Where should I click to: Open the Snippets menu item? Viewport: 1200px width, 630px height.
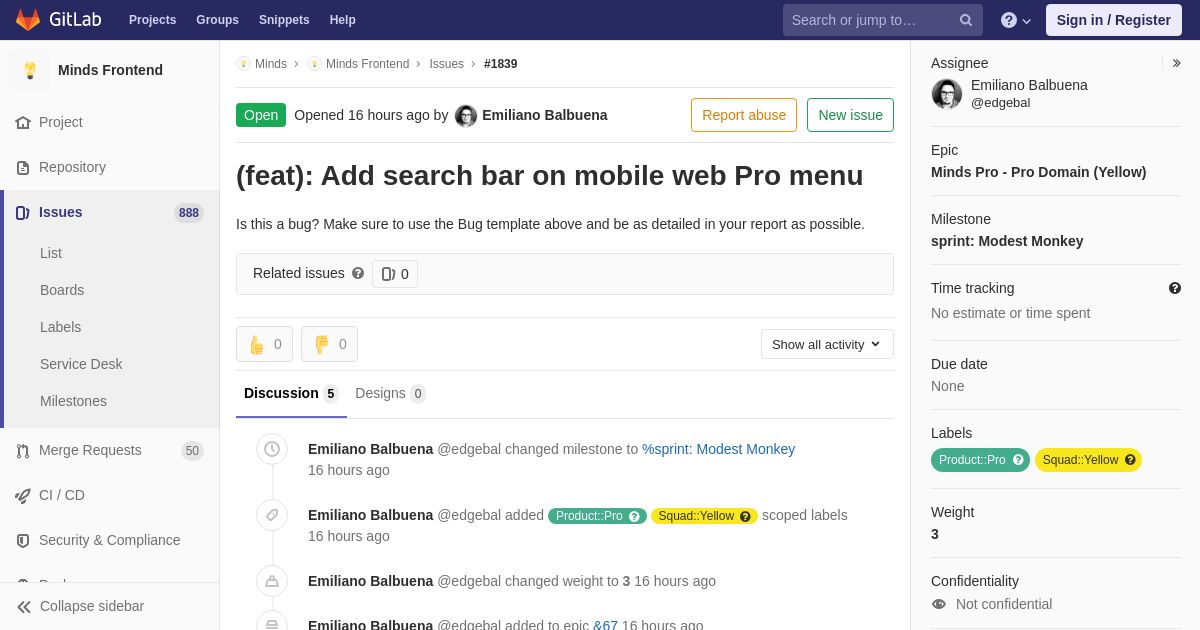point(284,20)
